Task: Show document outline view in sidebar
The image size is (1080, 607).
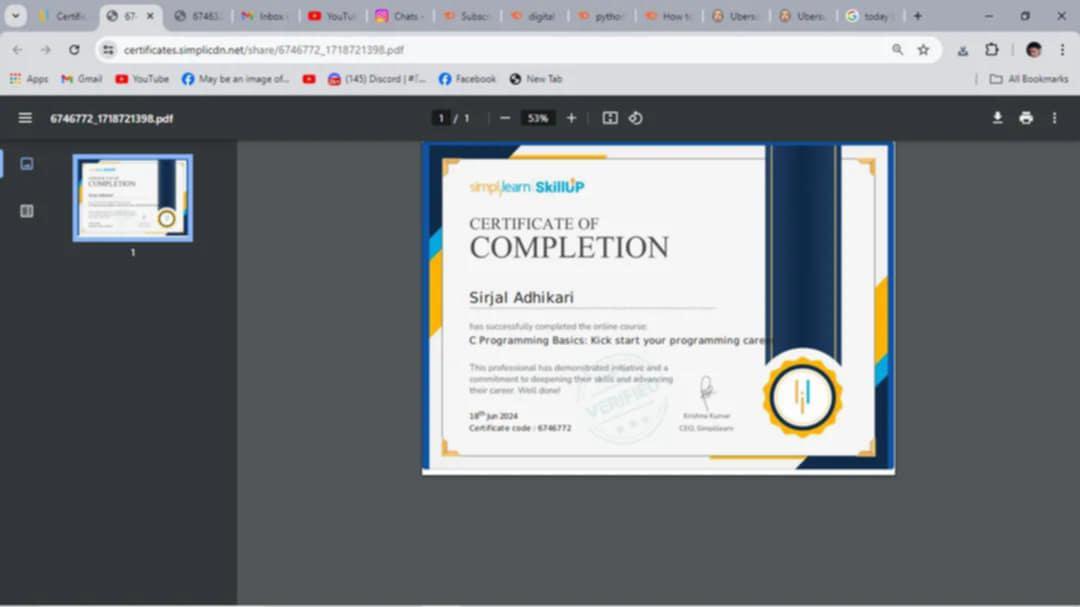Action: [x=27, y=211]
